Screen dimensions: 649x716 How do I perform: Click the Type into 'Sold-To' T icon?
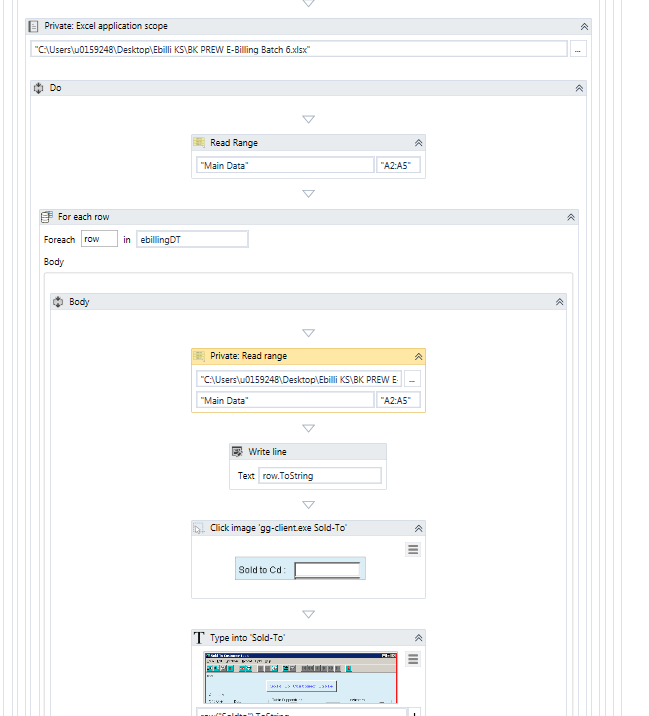pyautogui.click(x=199, y=637)
